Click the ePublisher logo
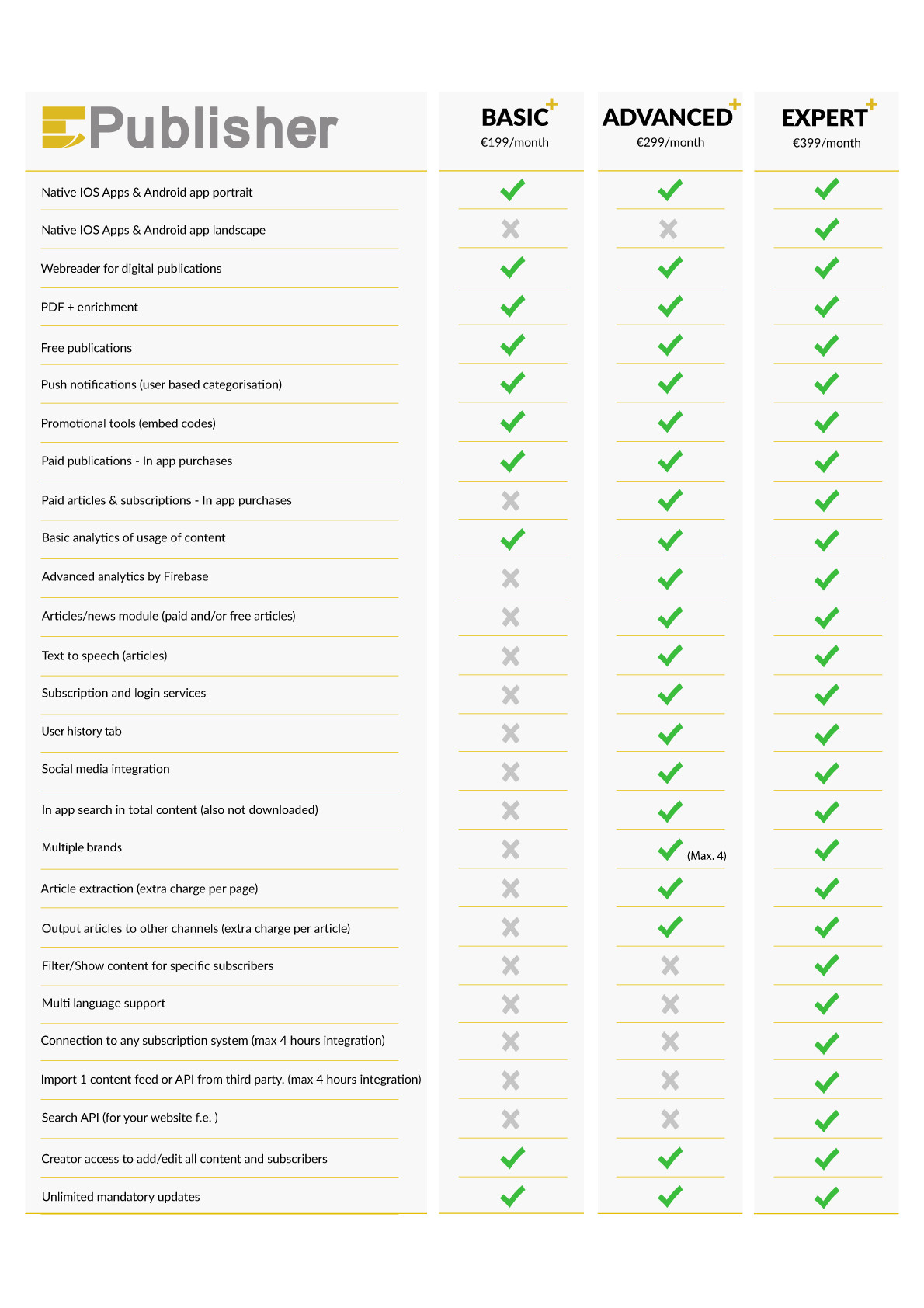The image size is (924, 1308). tap(190, 128)
